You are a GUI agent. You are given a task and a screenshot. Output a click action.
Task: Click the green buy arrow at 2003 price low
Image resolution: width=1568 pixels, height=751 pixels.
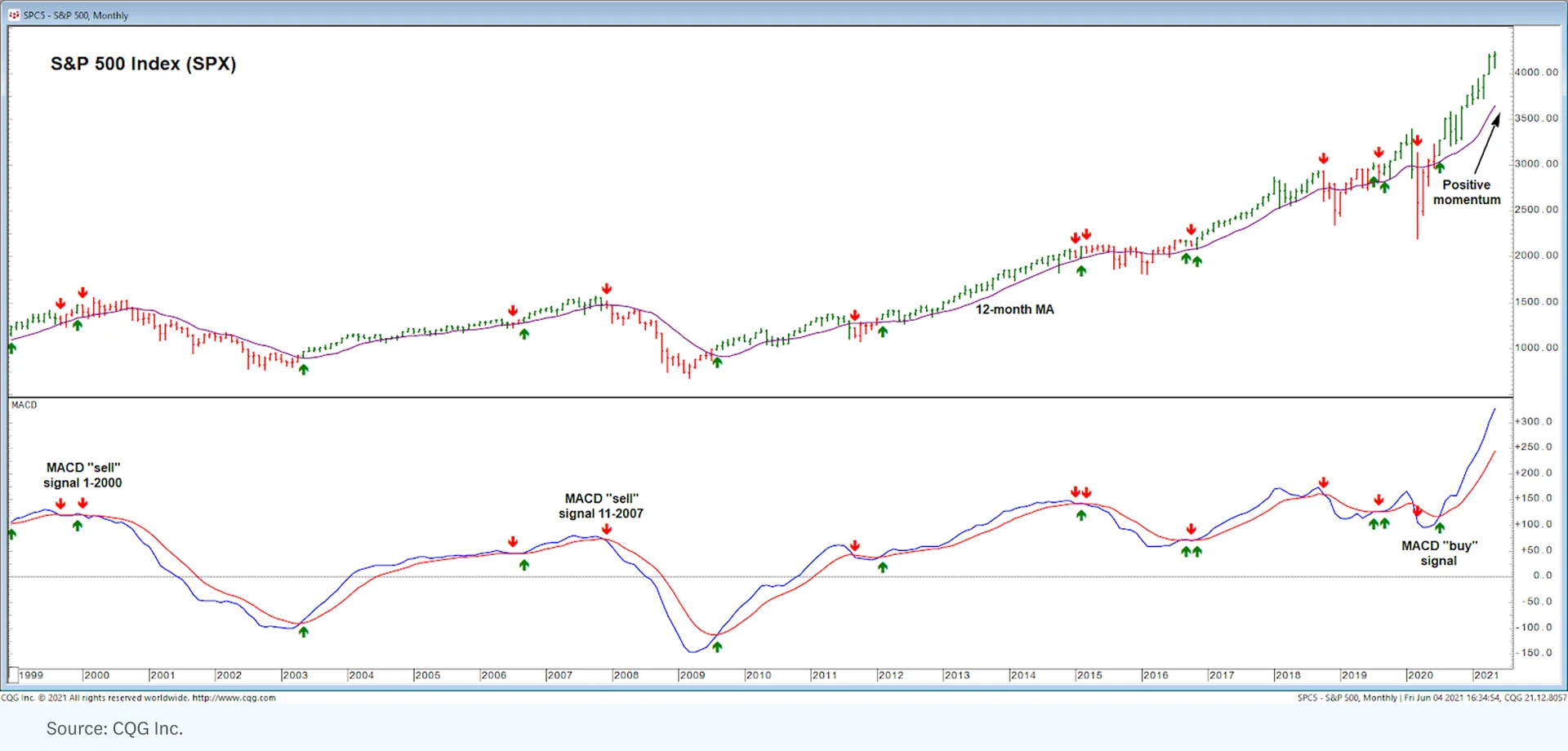pos(304,369)
